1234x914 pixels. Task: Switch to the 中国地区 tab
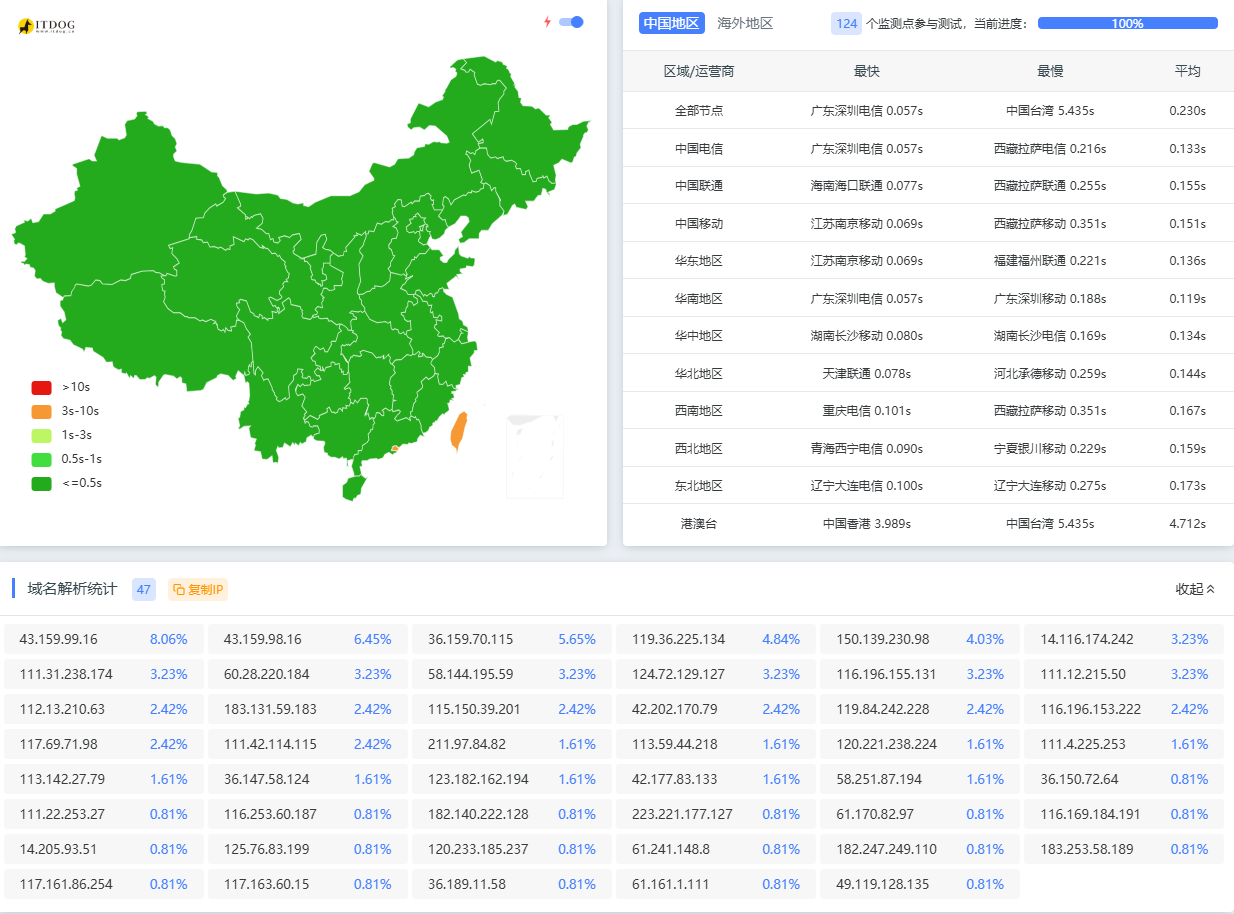[x=671, y=23]
